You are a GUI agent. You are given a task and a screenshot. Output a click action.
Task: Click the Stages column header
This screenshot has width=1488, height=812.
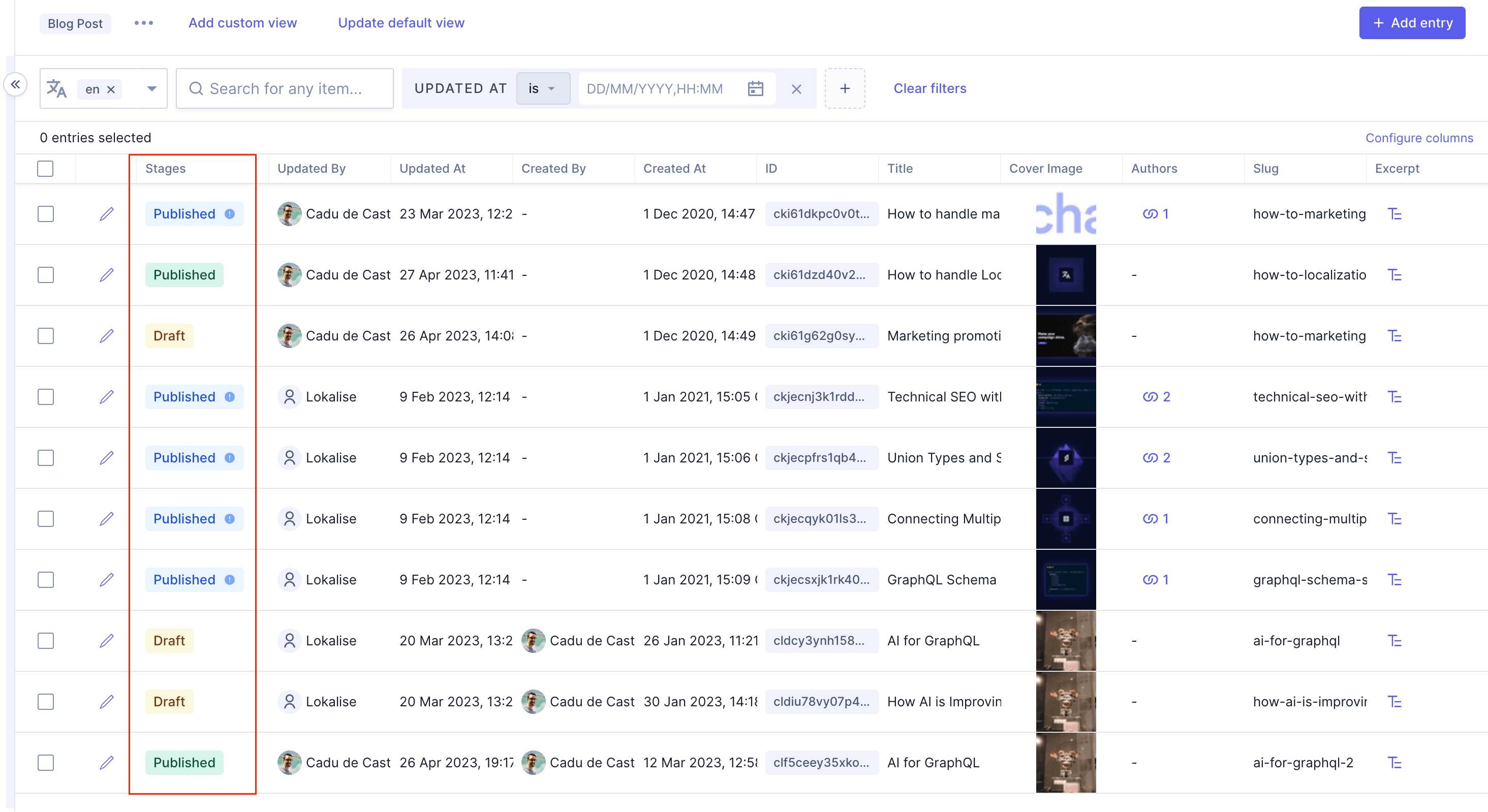[x=165, y=169]
